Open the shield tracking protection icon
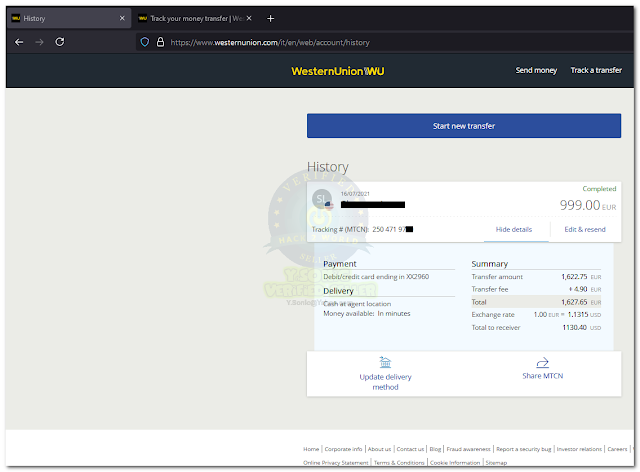The width and height of the screenshot is (640, 472). point(144,42)
